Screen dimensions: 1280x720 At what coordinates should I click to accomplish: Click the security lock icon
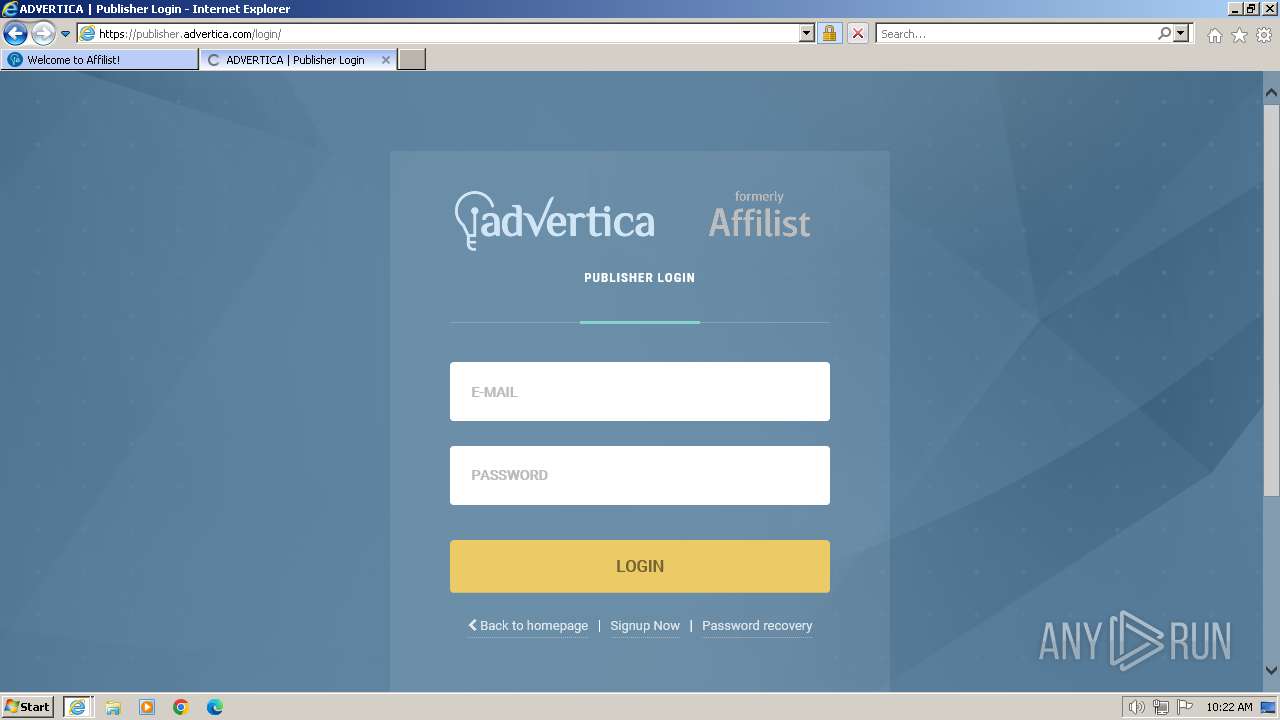pyautogui.click(x=829, y=33)
